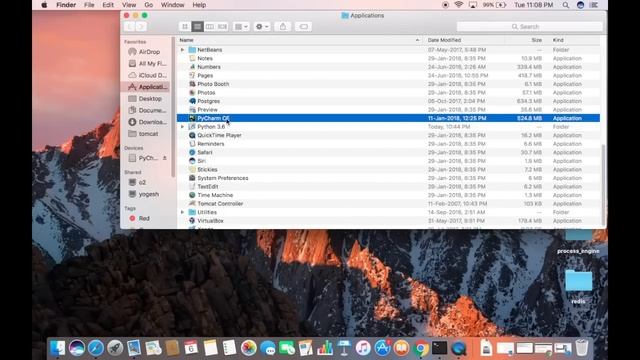Select Time Machine application row
The image size is (640, 360).
coord(388,195)
